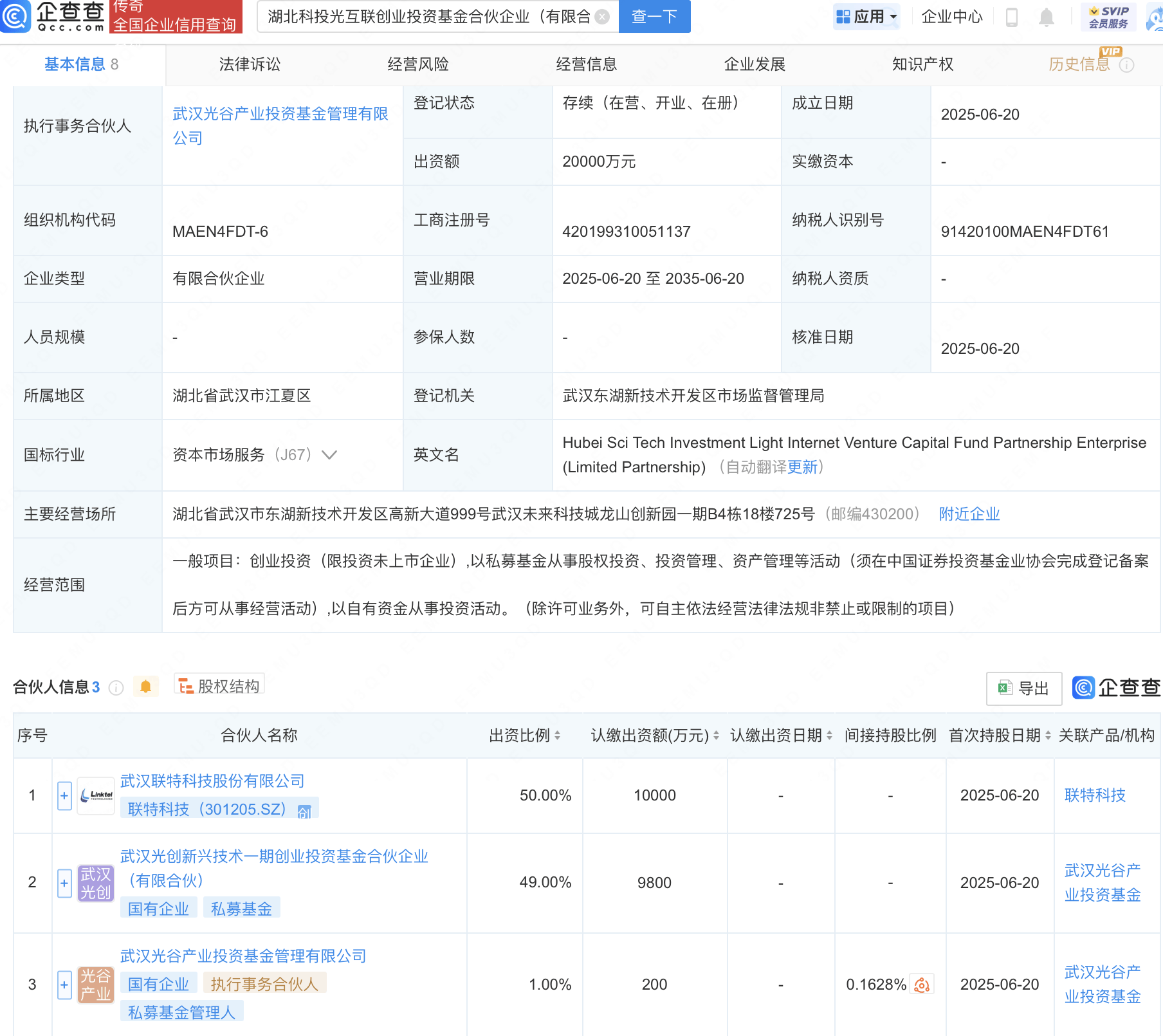
Task: Click the 私募基金 tag on row 2
Action: coord(241,909)
